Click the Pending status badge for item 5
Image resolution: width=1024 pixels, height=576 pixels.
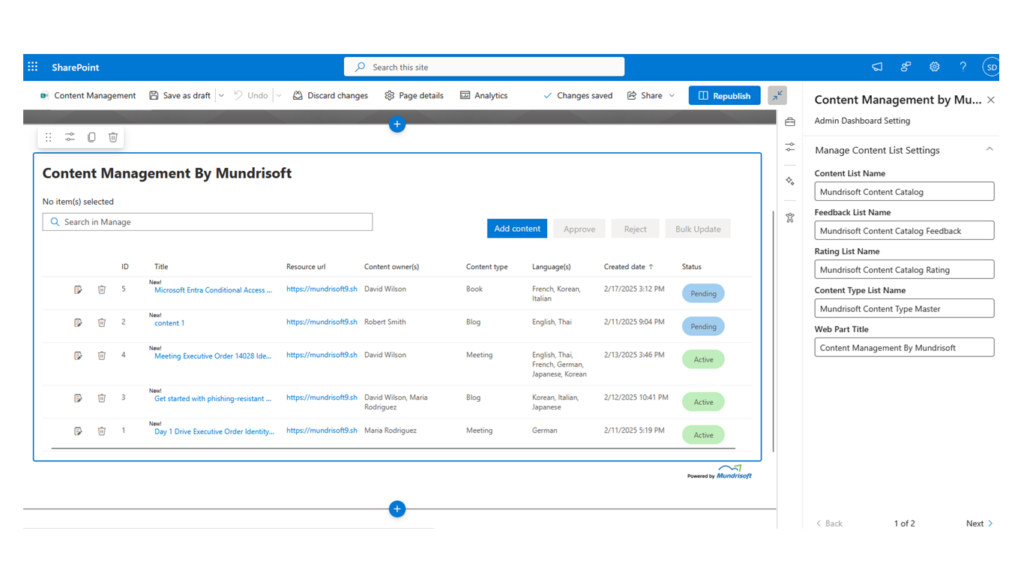coord(703,293)
